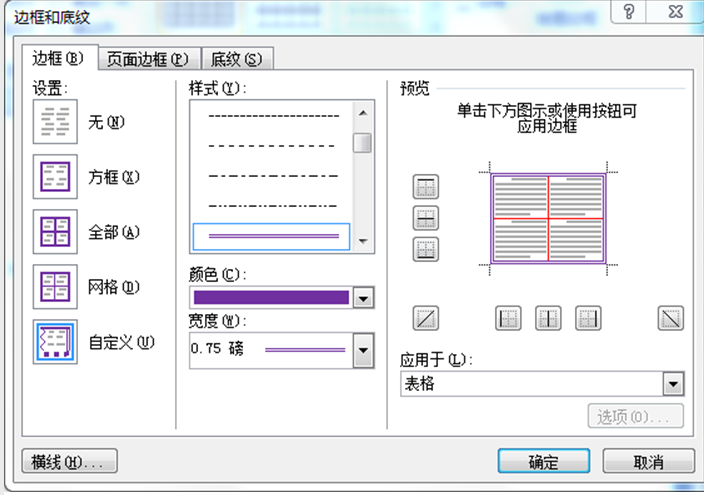Screen dimensions: 704x495
Task: Select the 无 (none) border setting
Action: (54, 123)
